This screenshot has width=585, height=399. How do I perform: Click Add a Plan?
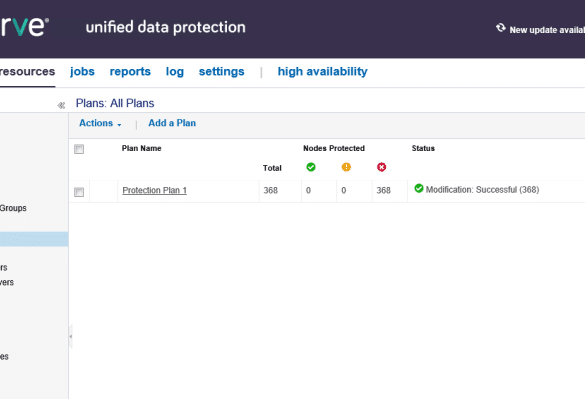tap(172, 123)
